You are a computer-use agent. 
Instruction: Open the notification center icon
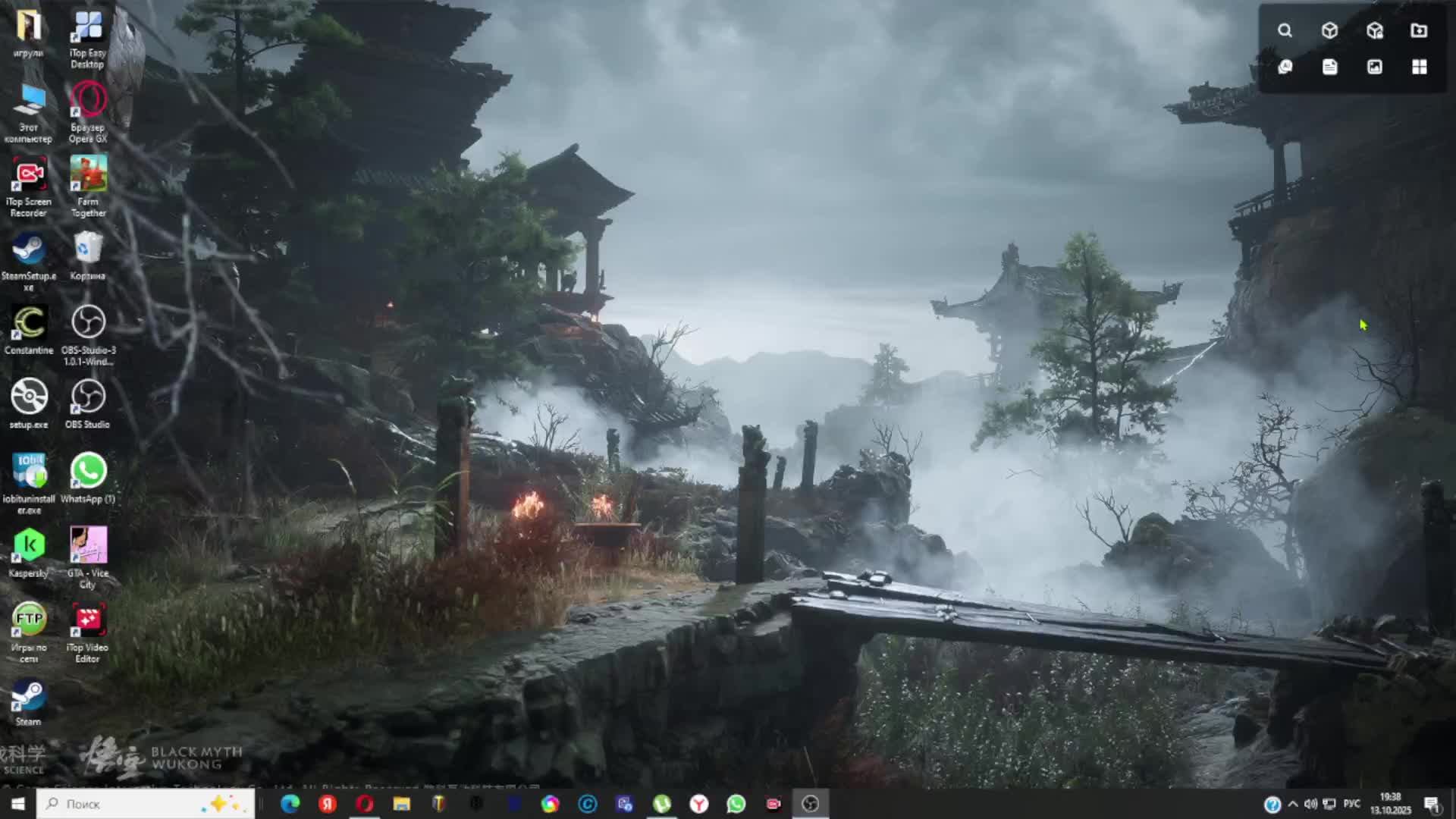click(x=1432, y=804)
